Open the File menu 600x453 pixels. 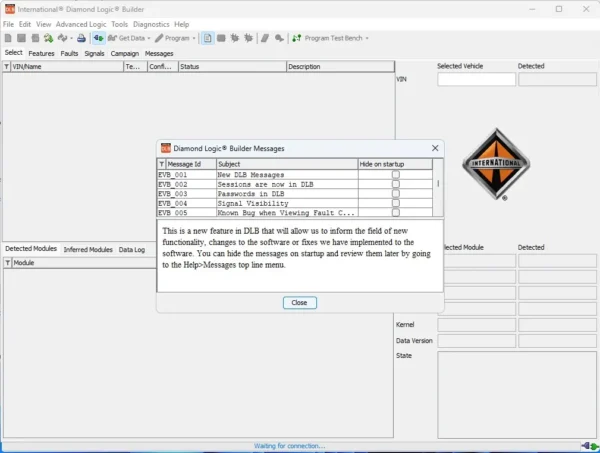[8, 24]
